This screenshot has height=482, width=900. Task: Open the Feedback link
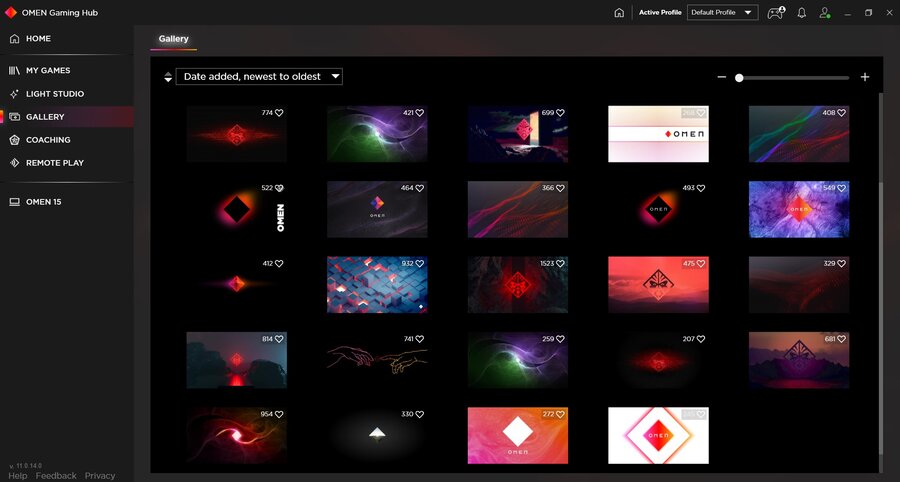pyautogui.click(x=56, y=476)
